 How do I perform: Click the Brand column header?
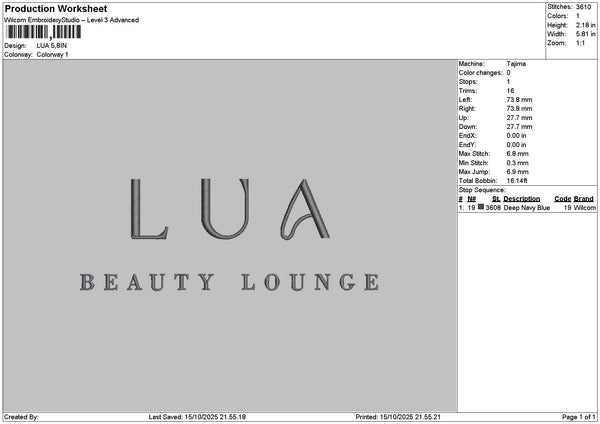tap(584, 199)
